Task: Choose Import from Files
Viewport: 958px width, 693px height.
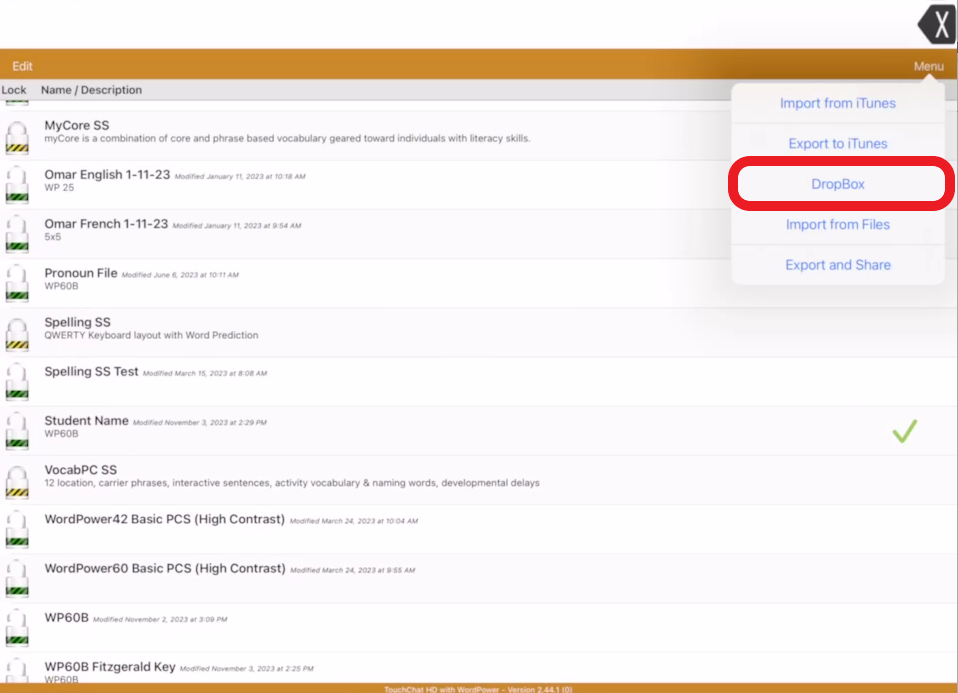Action: click(x=838, y=224)
